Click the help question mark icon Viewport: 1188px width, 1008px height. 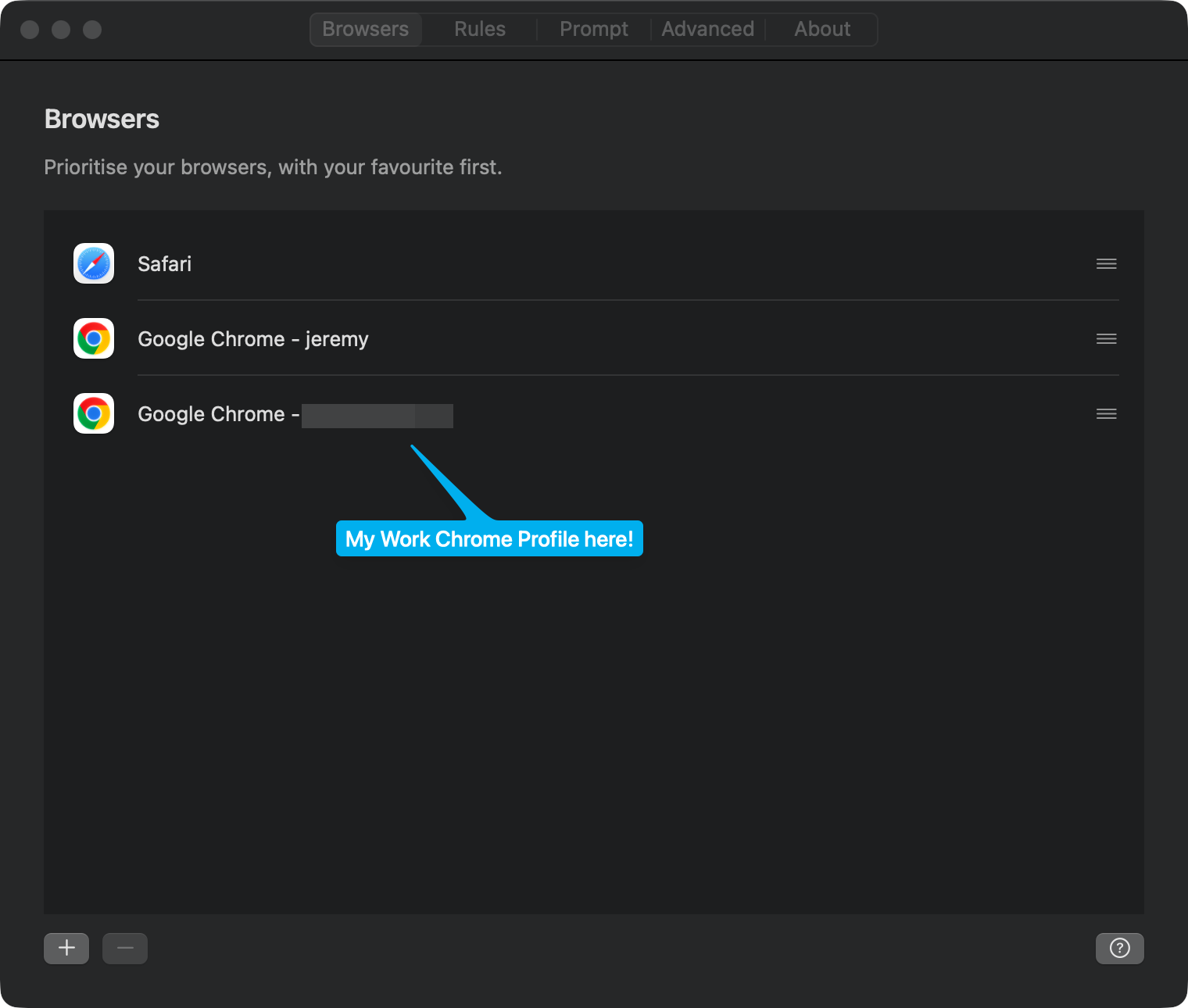coord(1119,948)
